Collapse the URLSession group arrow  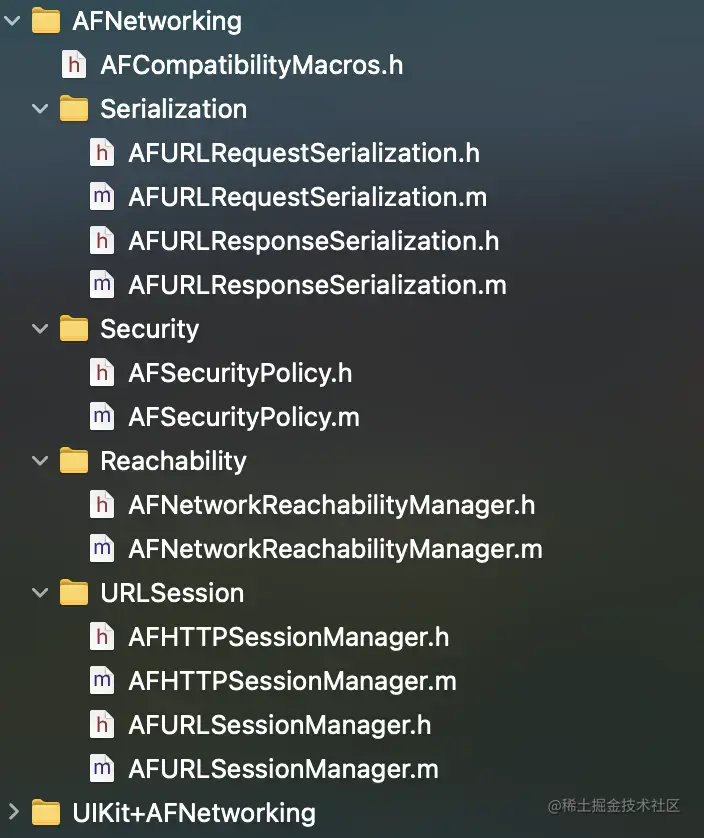40,593
